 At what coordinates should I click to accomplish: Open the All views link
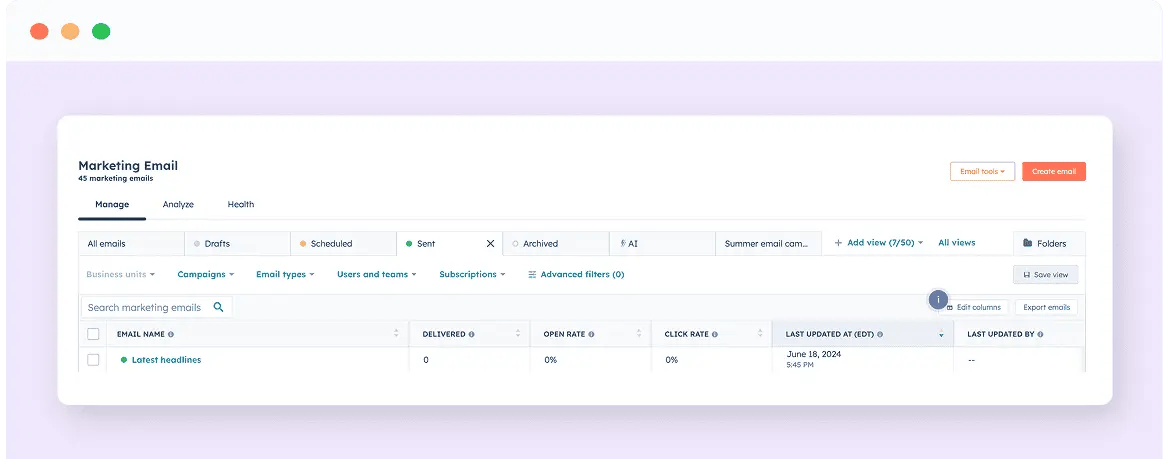pos(956,243)
